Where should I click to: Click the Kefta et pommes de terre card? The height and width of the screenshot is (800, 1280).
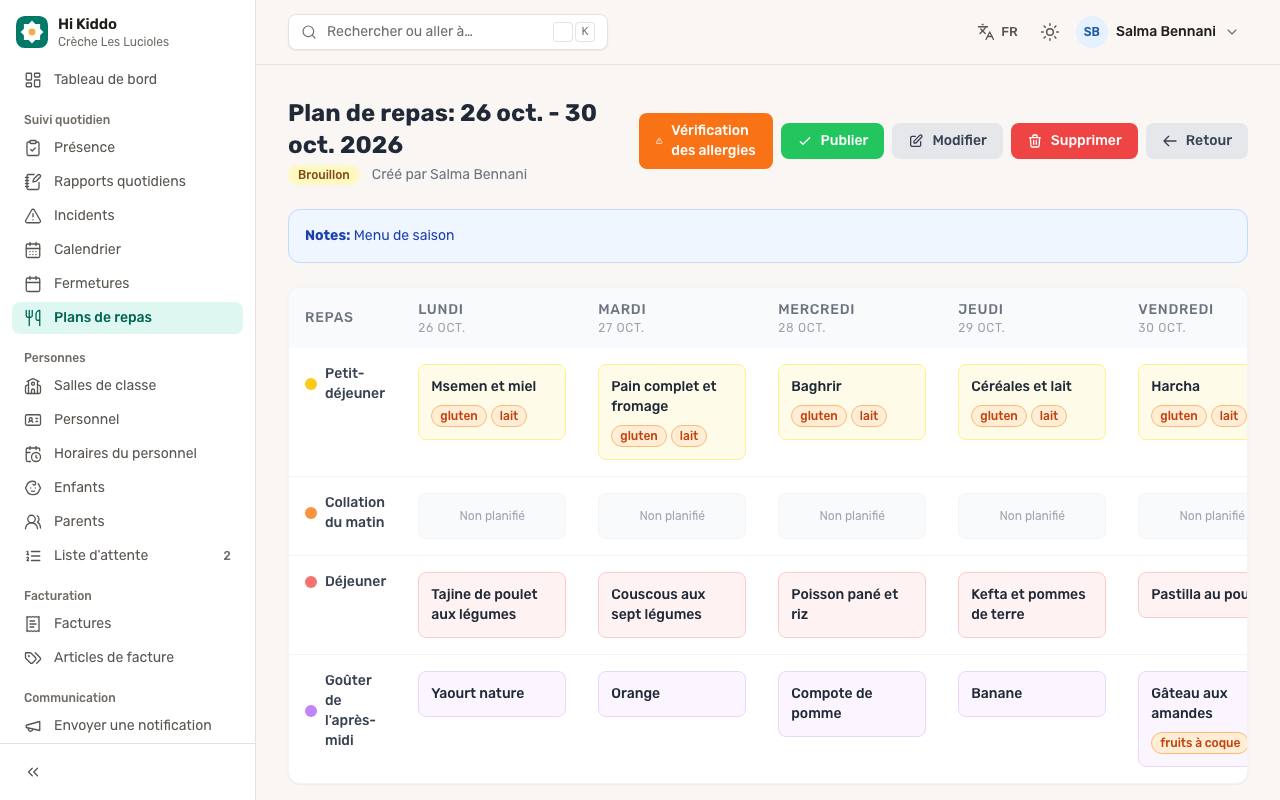[x=1032, y=605]
